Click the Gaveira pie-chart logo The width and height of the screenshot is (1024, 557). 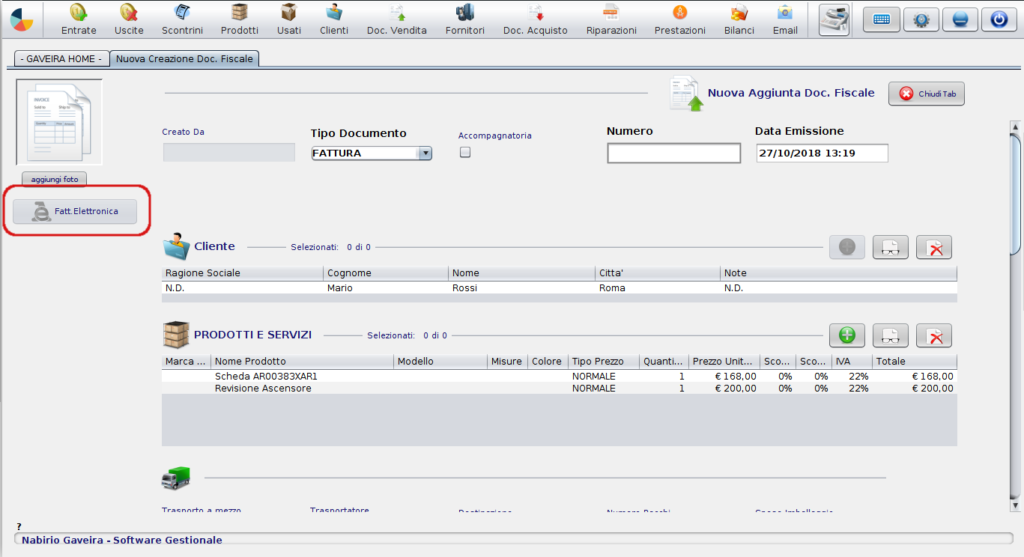(x=22, y=20)
